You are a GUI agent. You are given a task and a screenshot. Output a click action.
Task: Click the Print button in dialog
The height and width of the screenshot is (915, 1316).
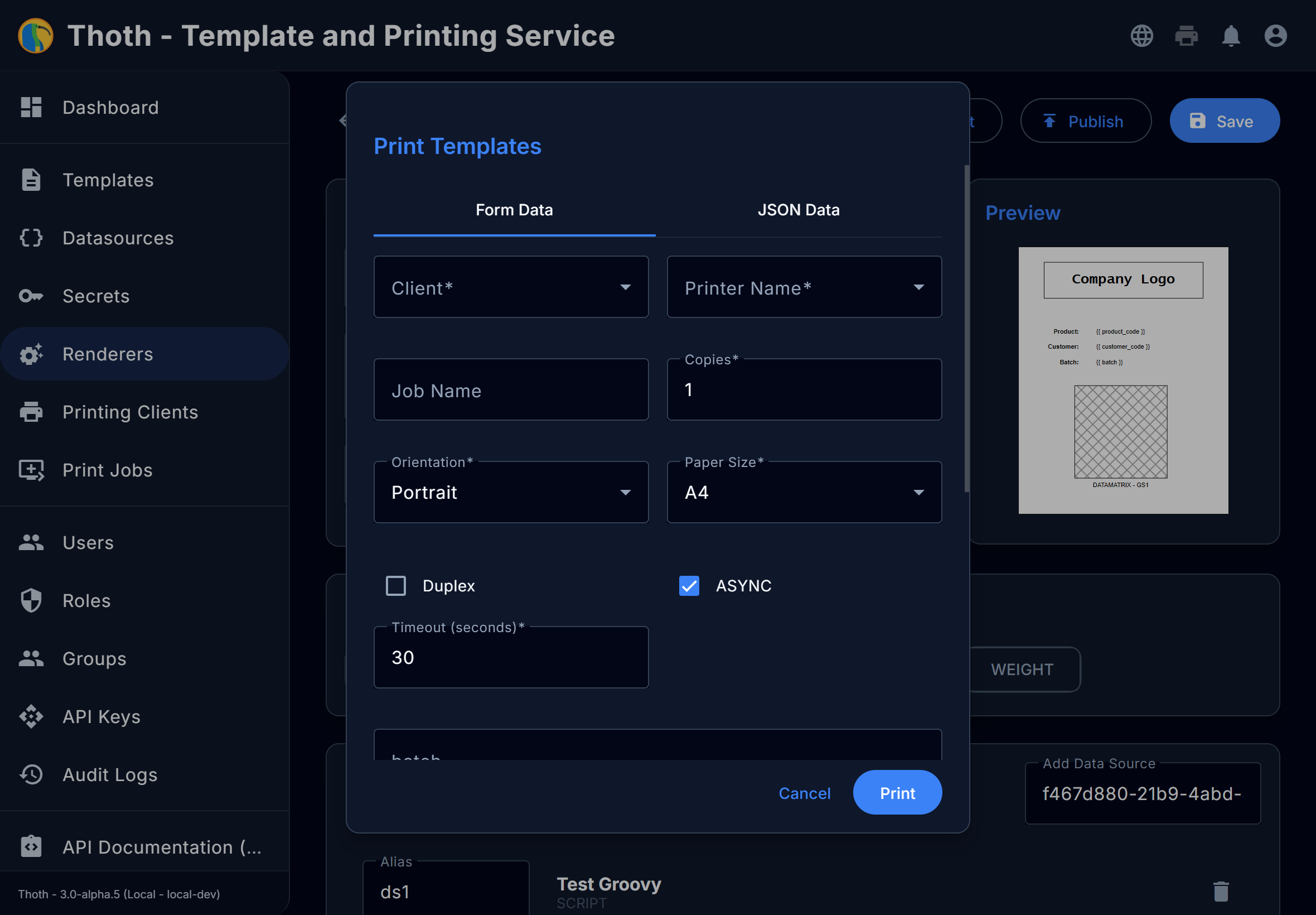(x=897, y=793)
